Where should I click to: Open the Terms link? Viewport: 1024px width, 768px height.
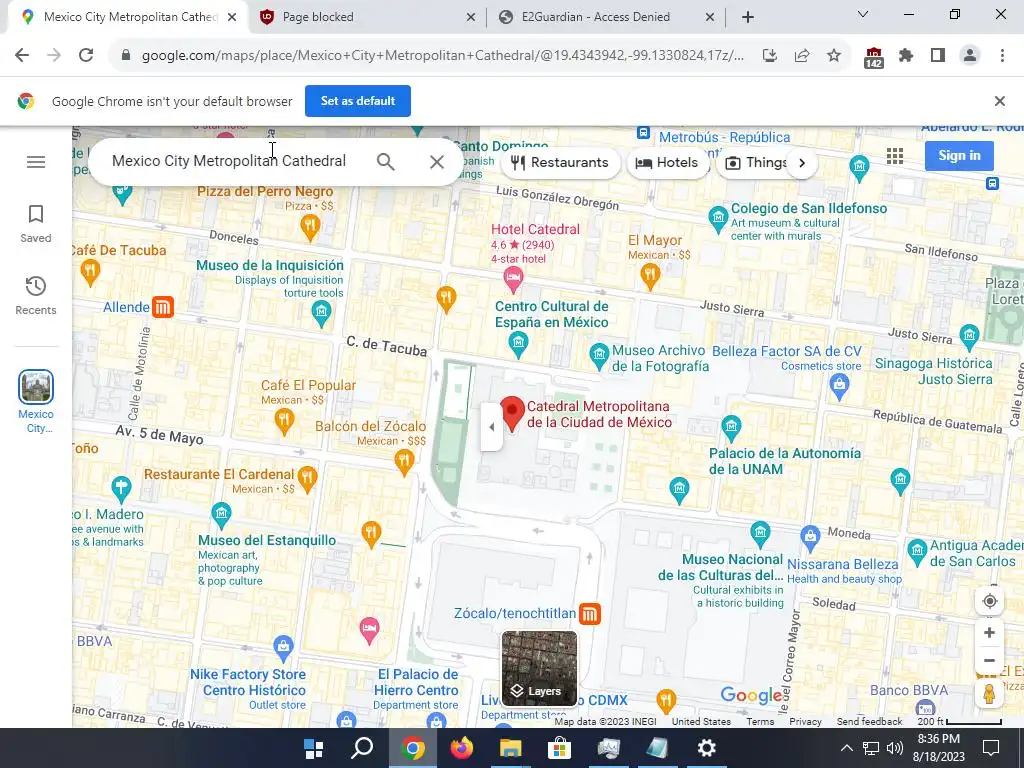760,721
